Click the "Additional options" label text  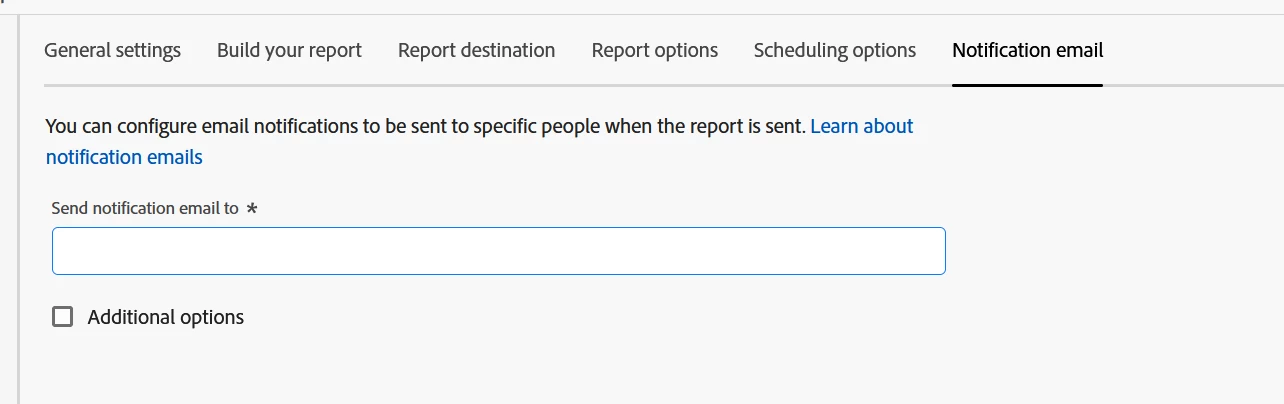pyautogui.click(x=166, y=317)
